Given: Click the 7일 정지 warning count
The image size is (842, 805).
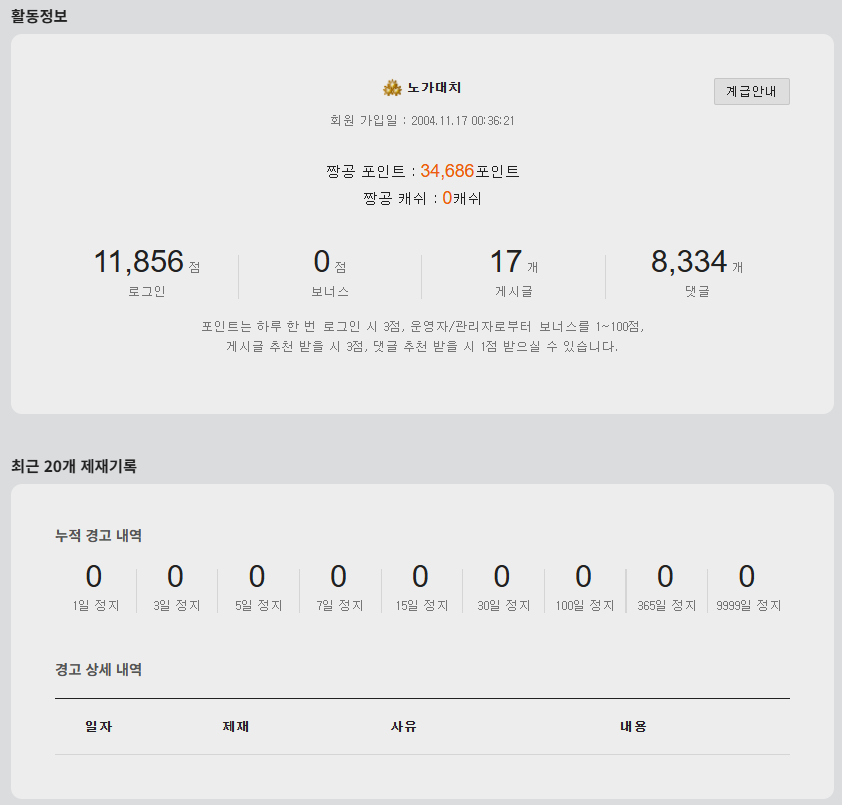Looking at the screenshot, I should (x=339, y=577).
